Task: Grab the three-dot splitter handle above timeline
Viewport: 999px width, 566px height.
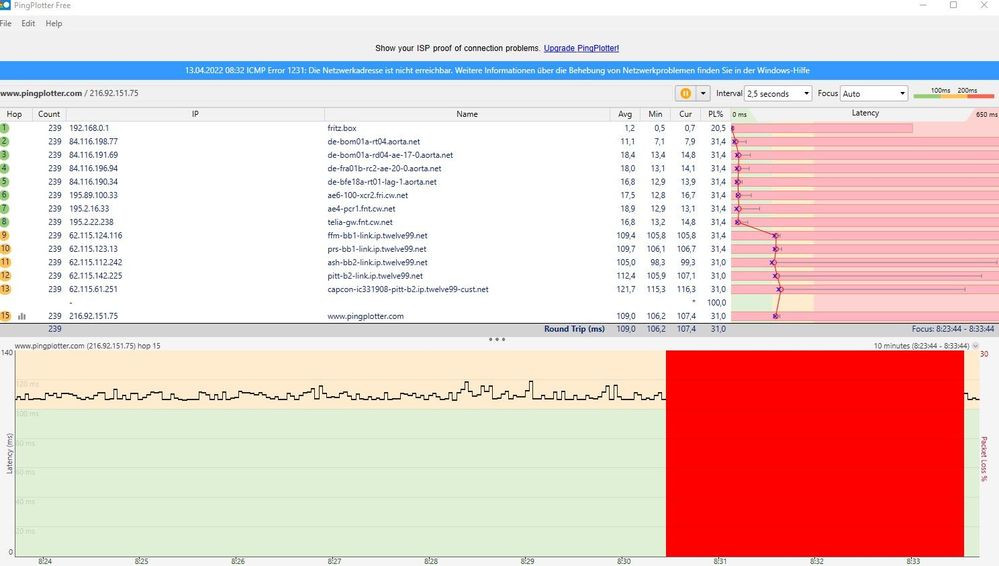Action: point(497,339)
